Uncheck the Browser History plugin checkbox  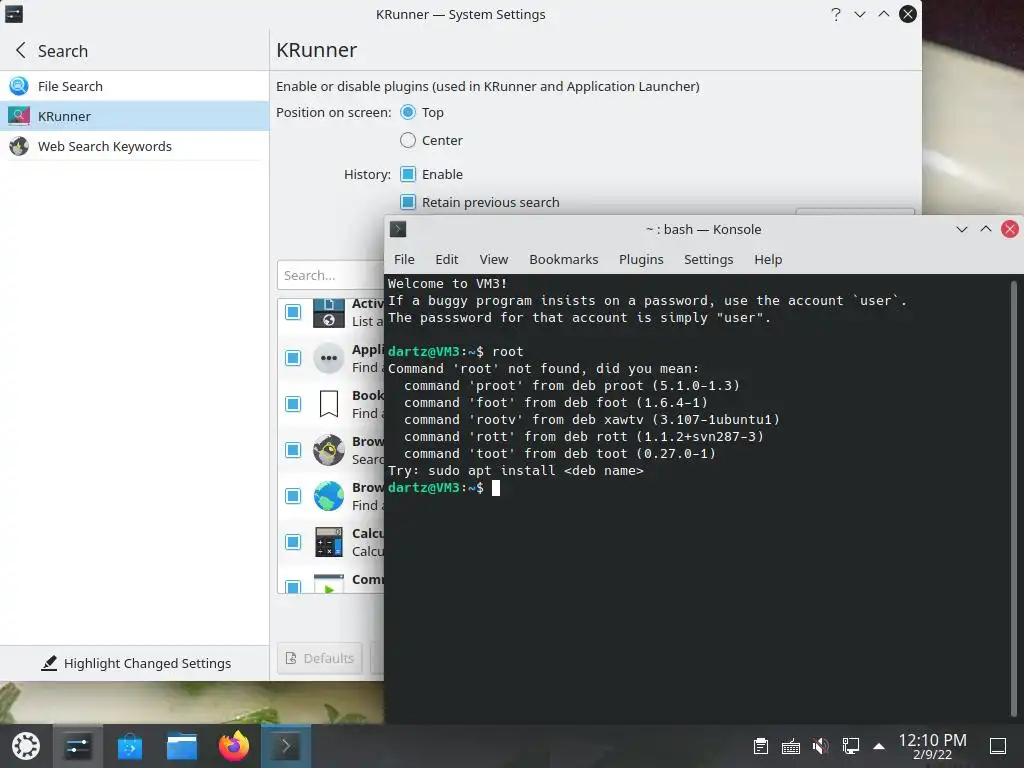click(293, 450)
